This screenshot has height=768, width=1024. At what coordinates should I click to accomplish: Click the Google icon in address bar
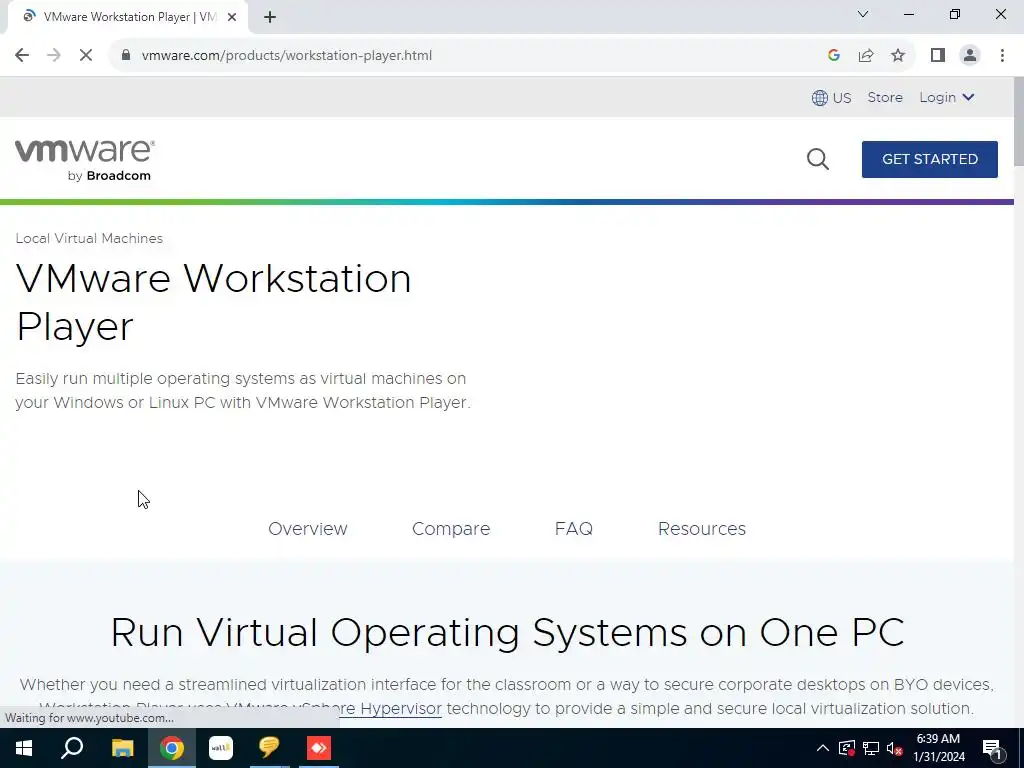pos(833,56)
